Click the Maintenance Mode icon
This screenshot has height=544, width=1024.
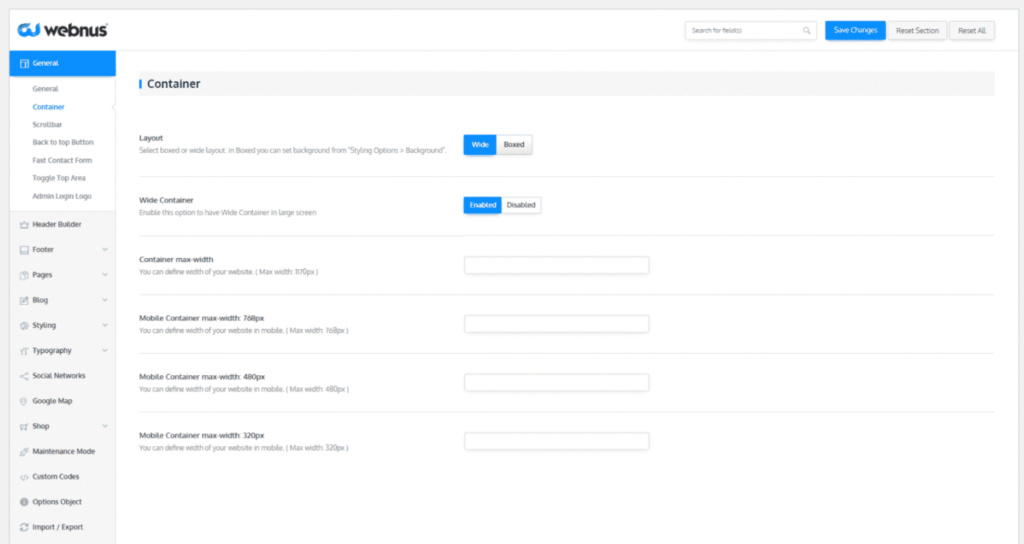click(24, 452)
